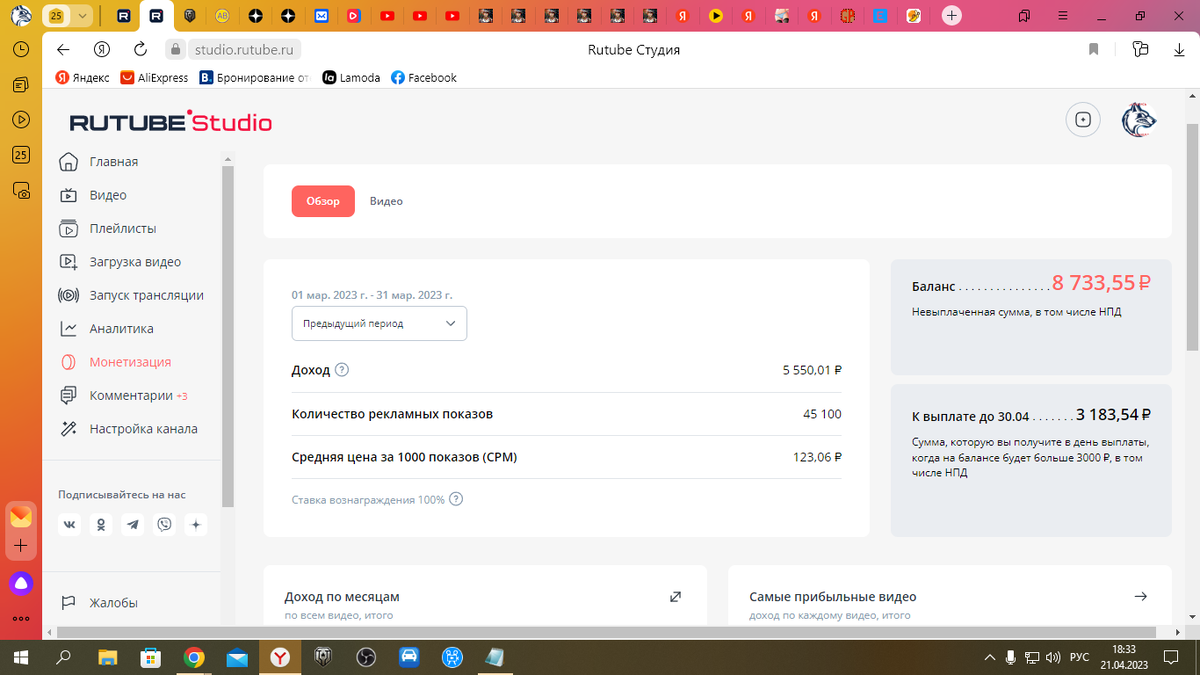Open the Odnoklassniki social link
The width and height of the screenshot is (1200, 675).
pos(101,524)
